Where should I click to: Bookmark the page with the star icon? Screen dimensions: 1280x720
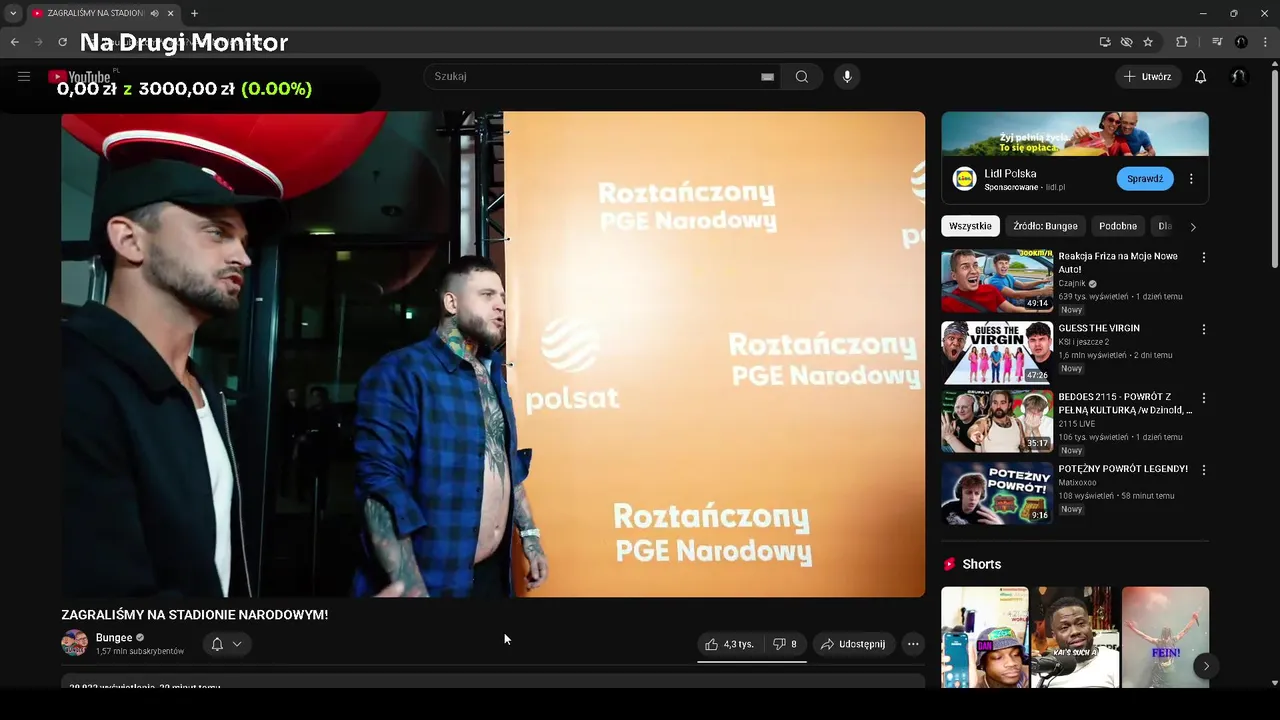1148,42
